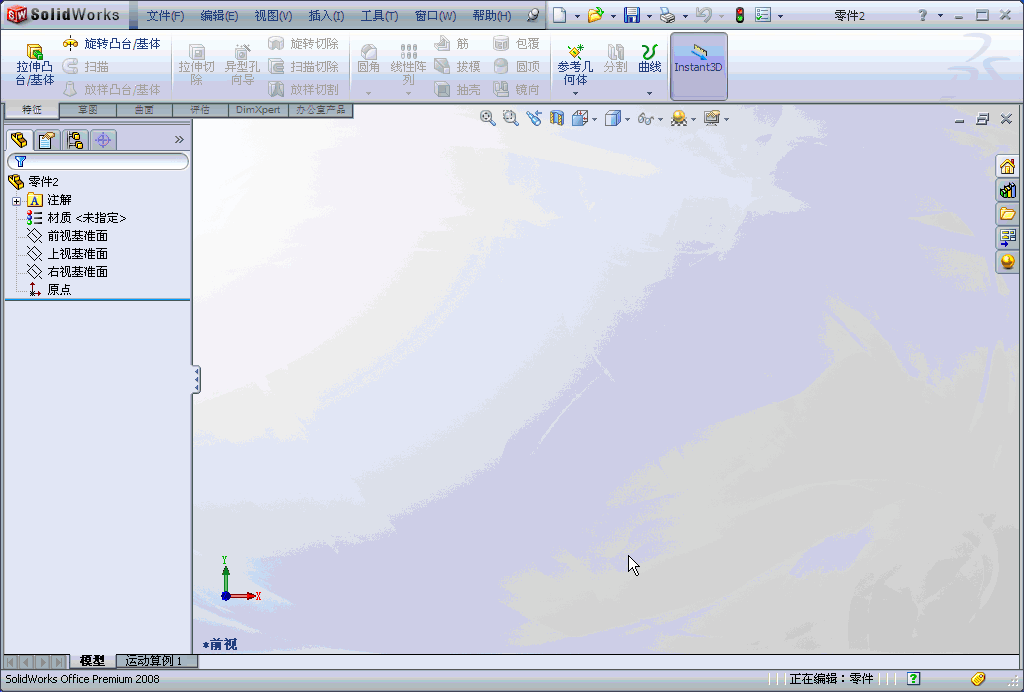Open the Hole Wizard (异型孔向导)
The image size is (1024, 692).
click(242, 65)
